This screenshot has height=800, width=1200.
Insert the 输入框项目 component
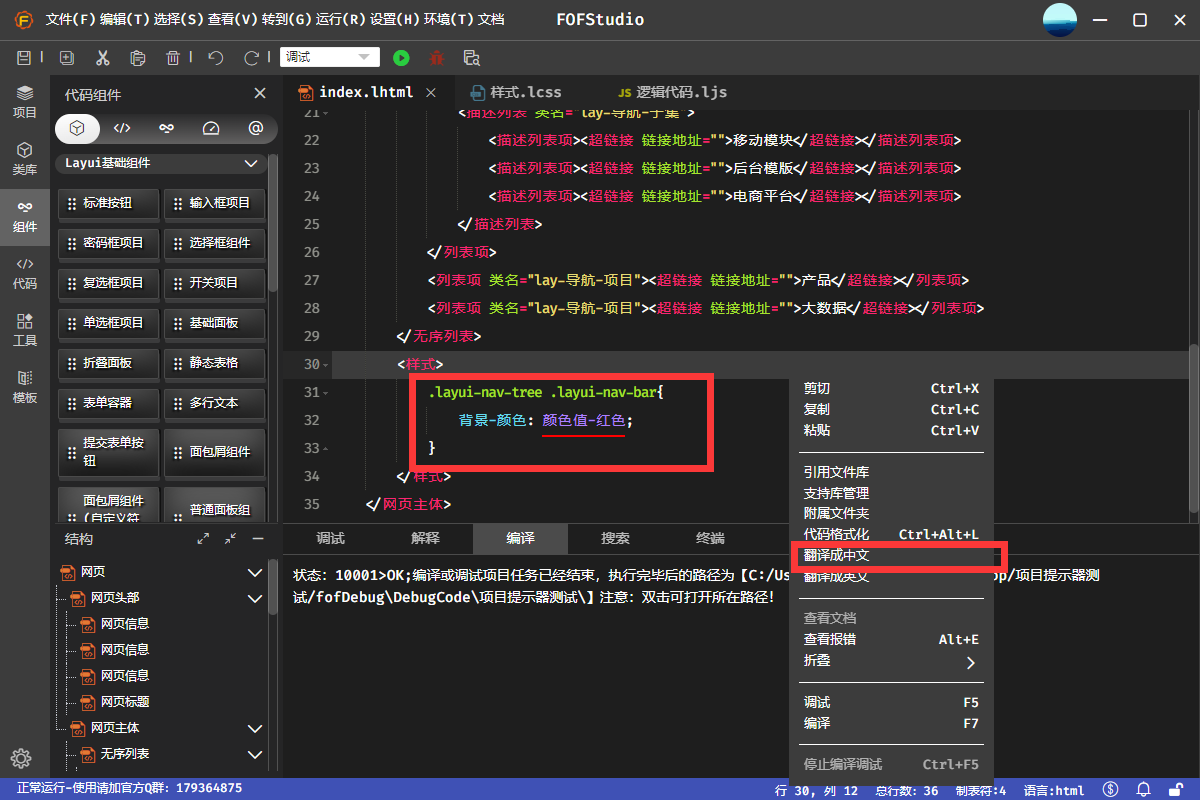tap(214, 203)
